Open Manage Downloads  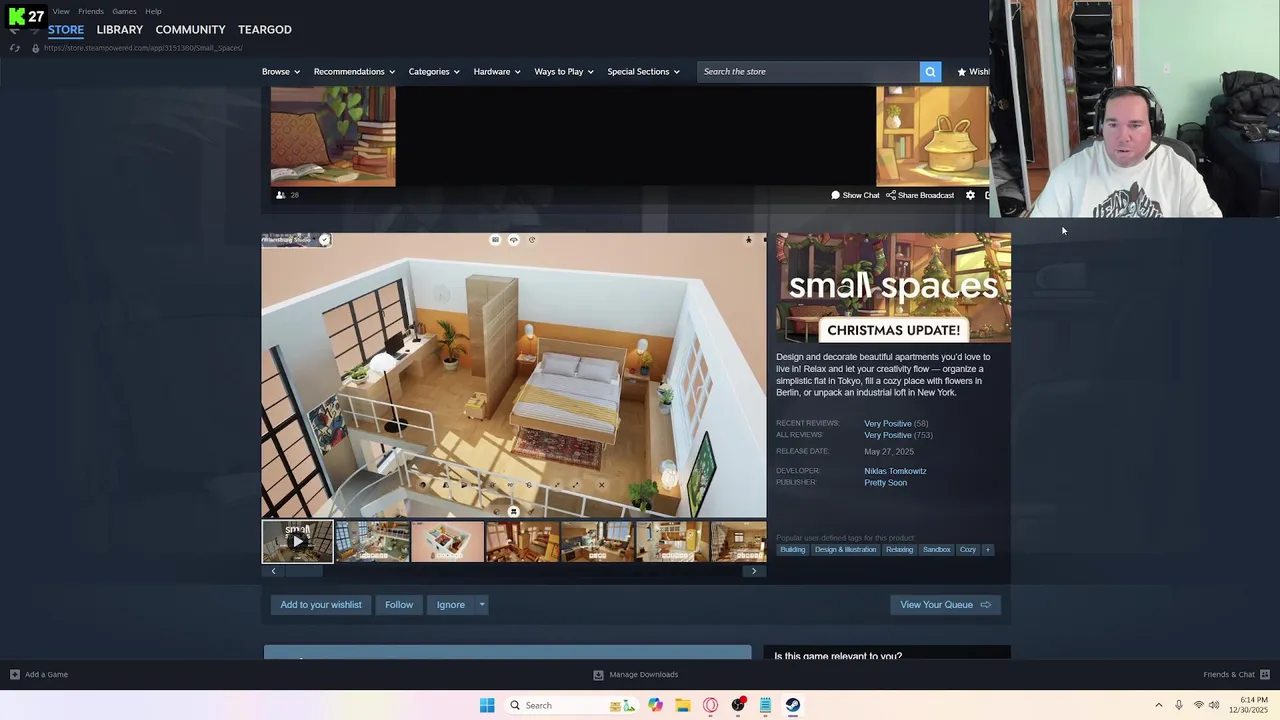pos(635,675)
